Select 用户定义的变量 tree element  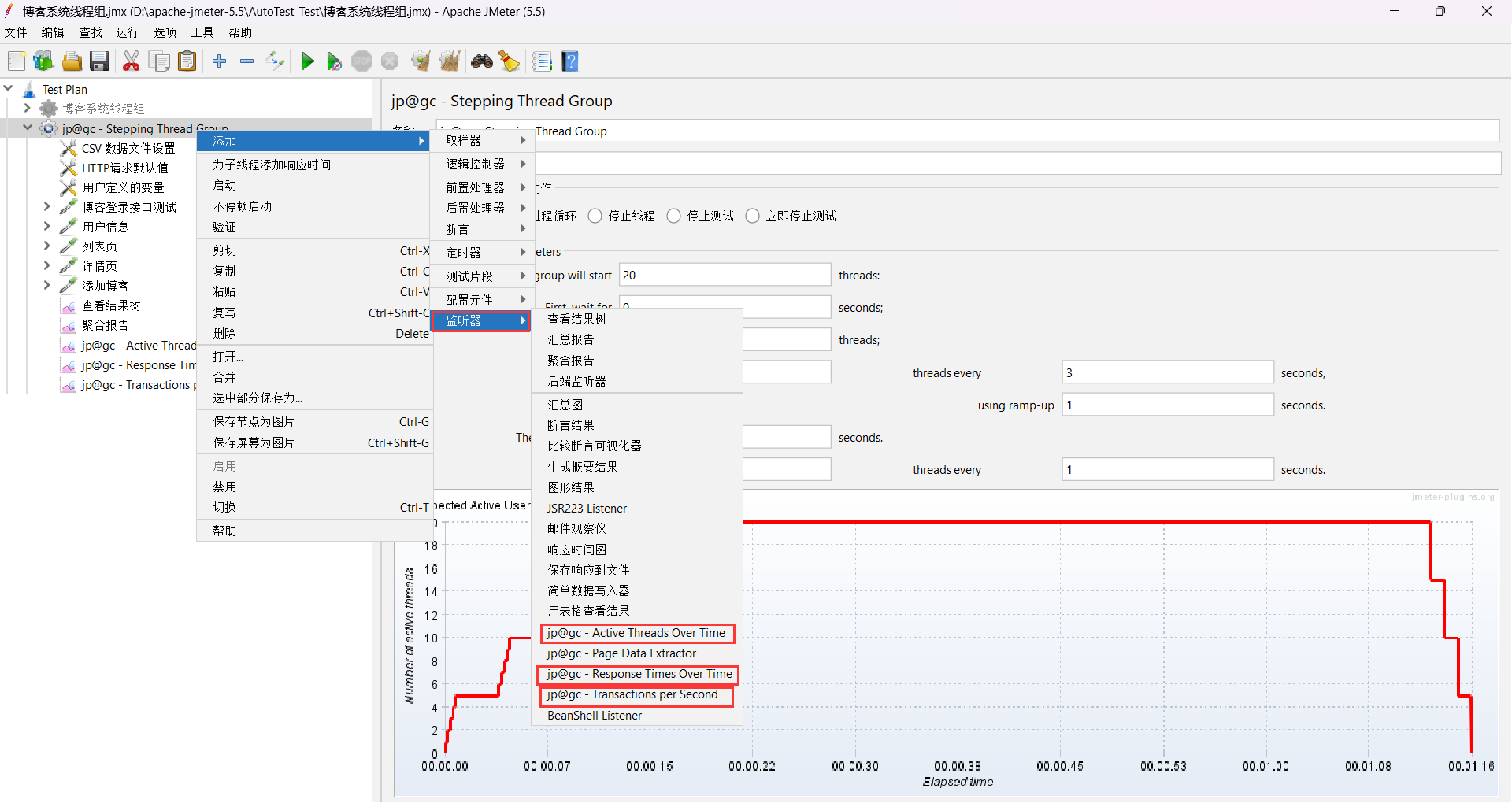pyautogui.click(x=123, y=187)
